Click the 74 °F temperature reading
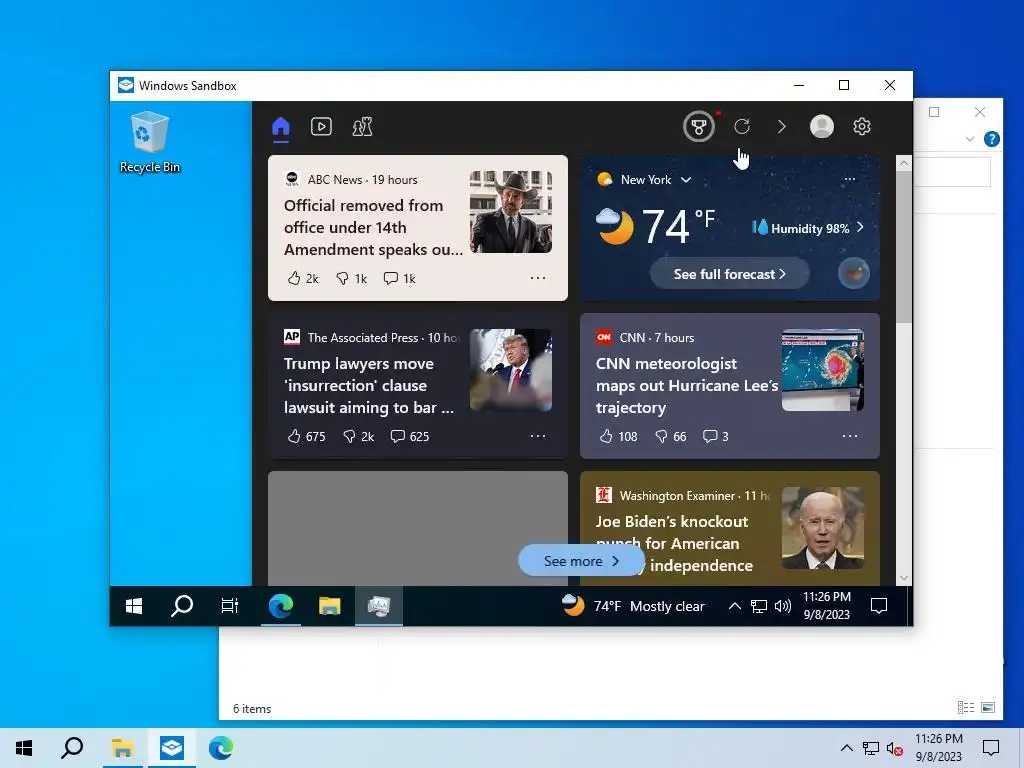 pyautogui.click(x=678, y=226)
